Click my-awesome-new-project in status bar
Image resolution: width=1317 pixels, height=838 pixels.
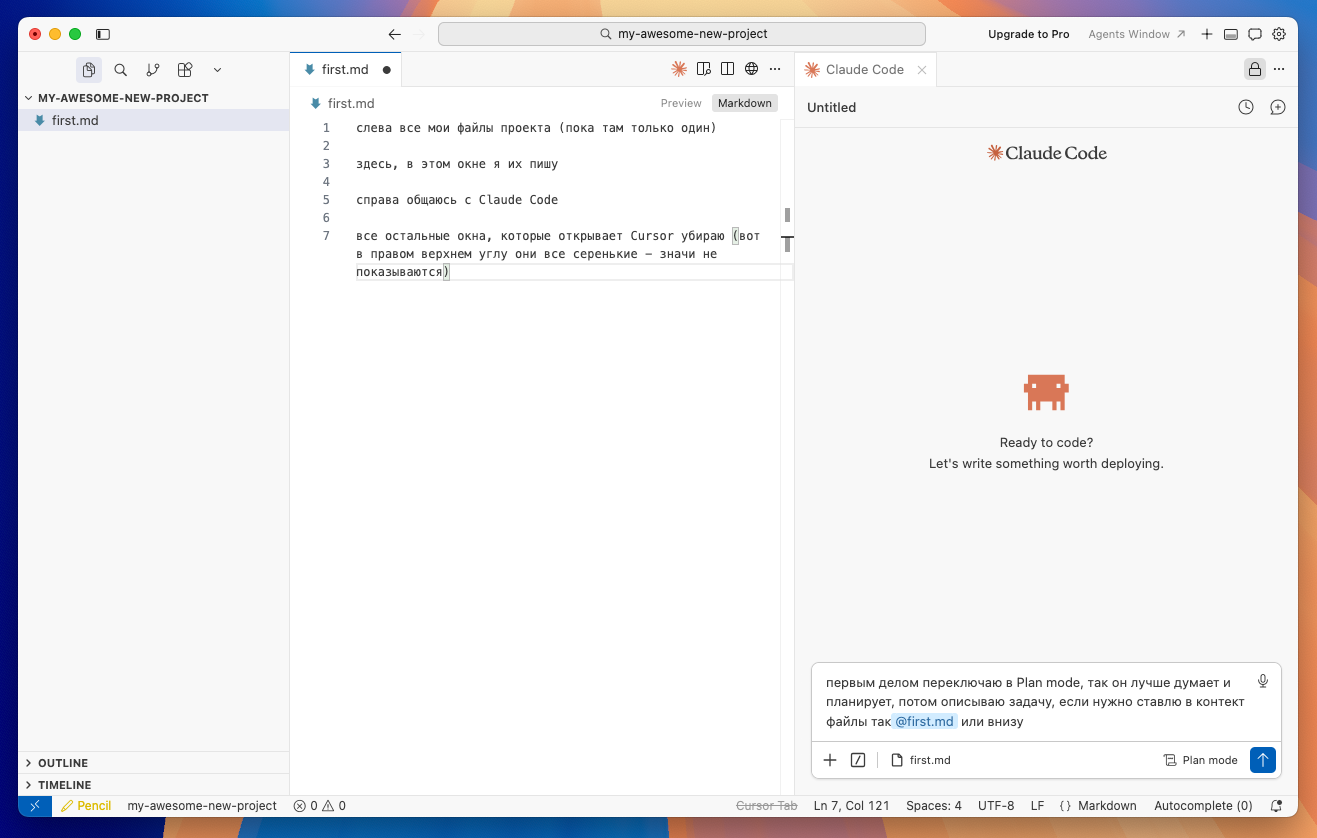click(x=202, y=806)
